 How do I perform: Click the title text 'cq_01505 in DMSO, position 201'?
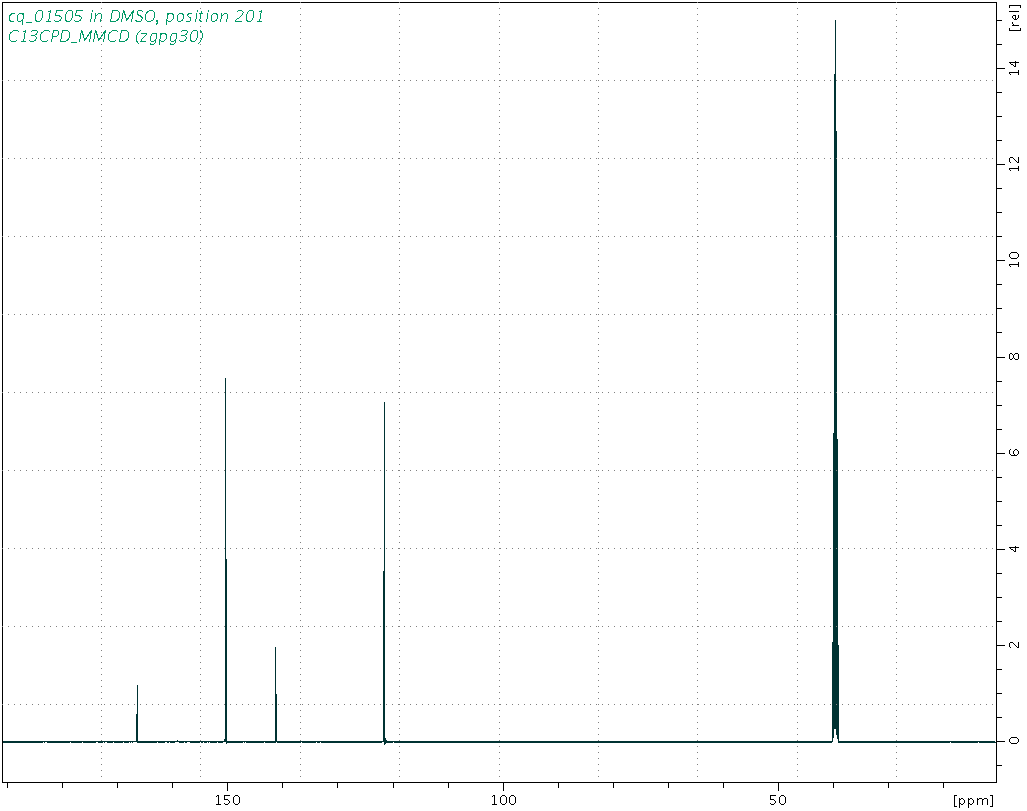(136, 16)
